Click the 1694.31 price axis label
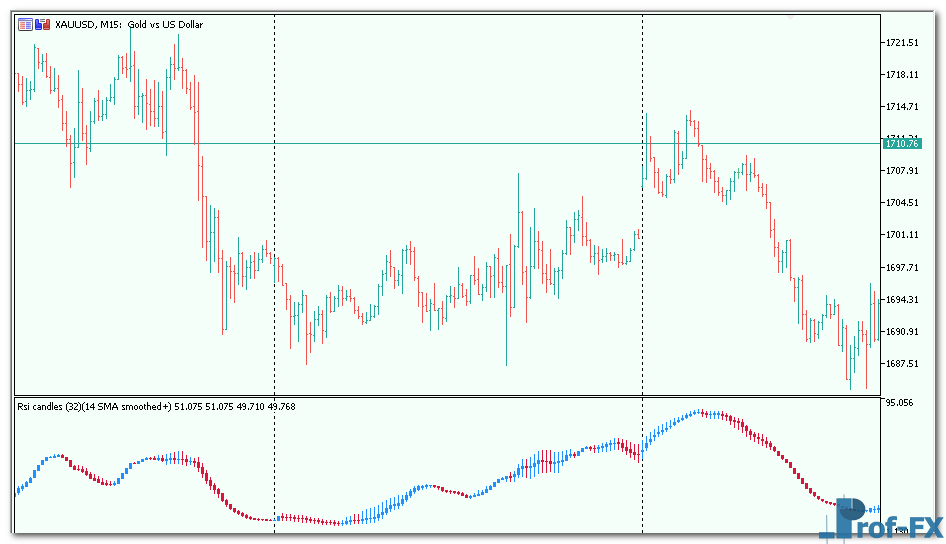This screenshot has width=946, height=544. pos(902,300)
